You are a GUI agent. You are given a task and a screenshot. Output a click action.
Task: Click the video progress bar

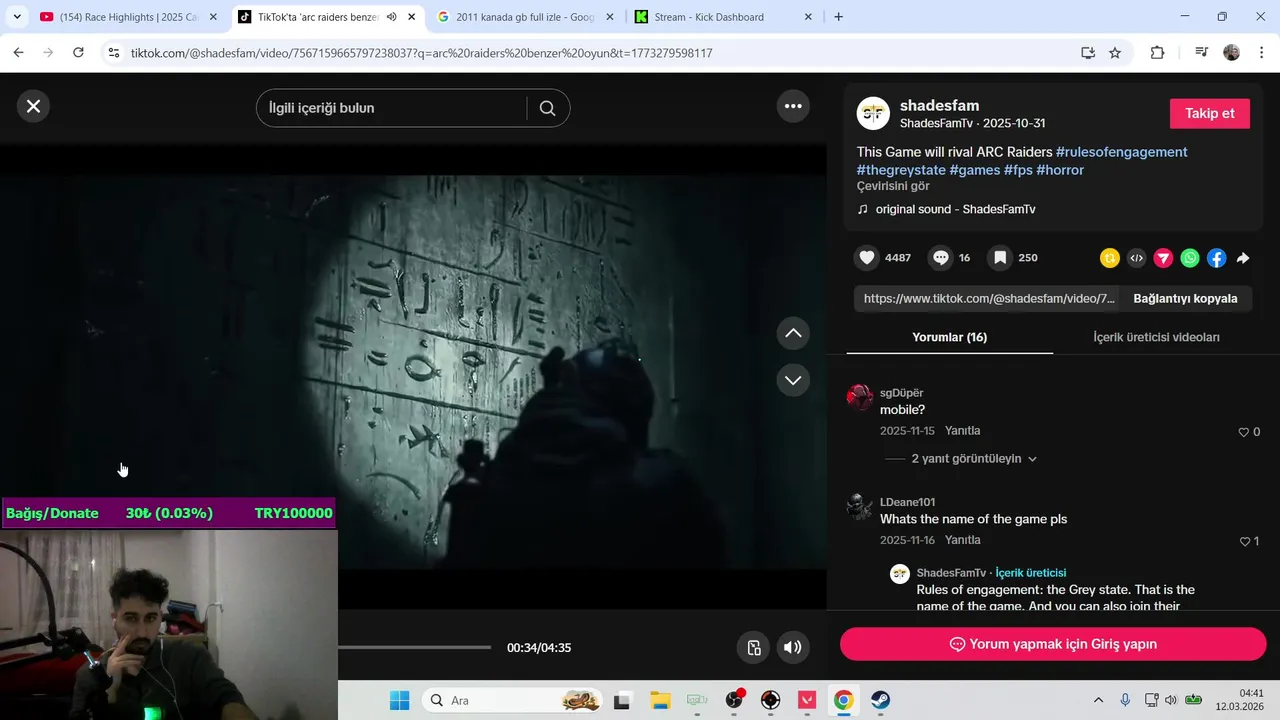coord(414,647)
